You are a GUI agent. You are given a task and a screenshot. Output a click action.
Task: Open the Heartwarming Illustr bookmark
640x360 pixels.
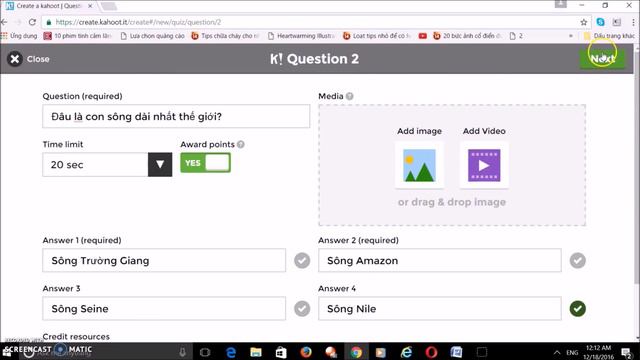301,36
